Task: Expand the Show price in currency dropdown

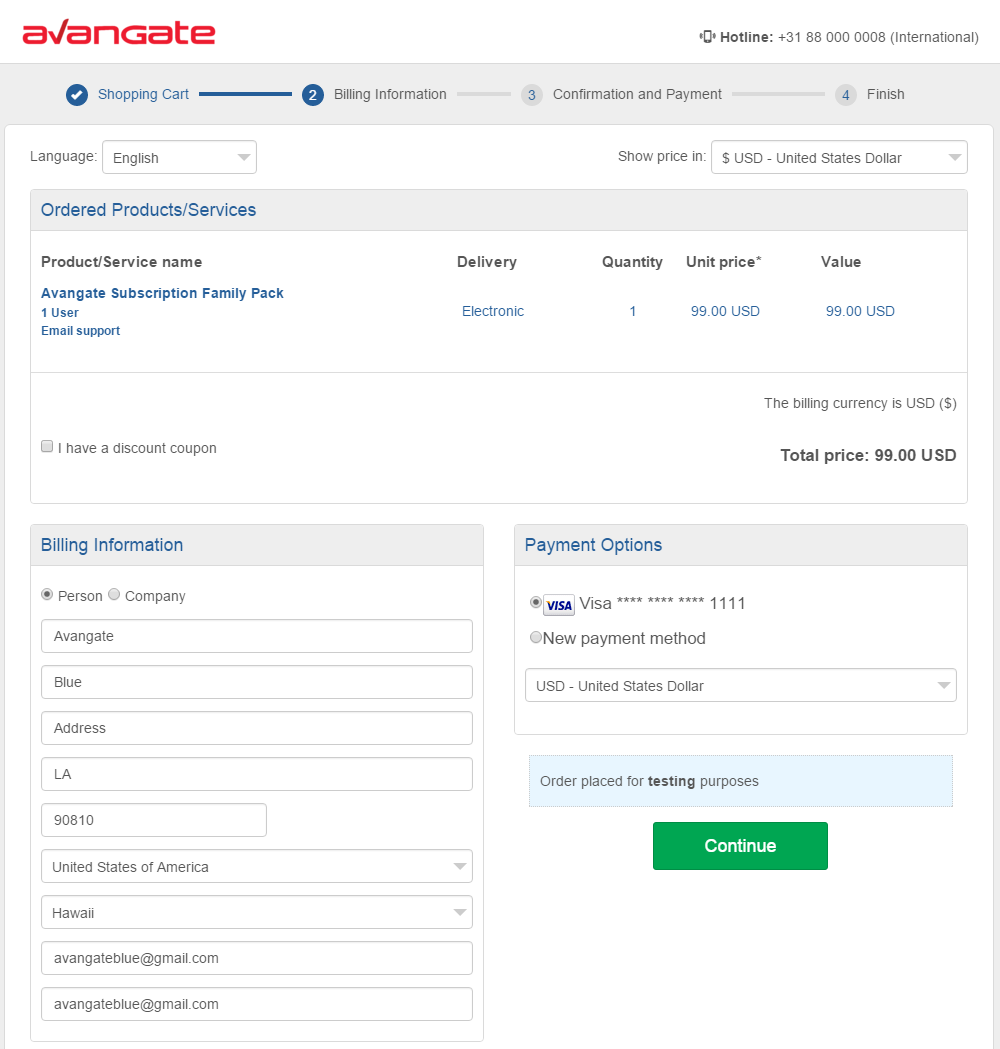Action: click(839, 157)
